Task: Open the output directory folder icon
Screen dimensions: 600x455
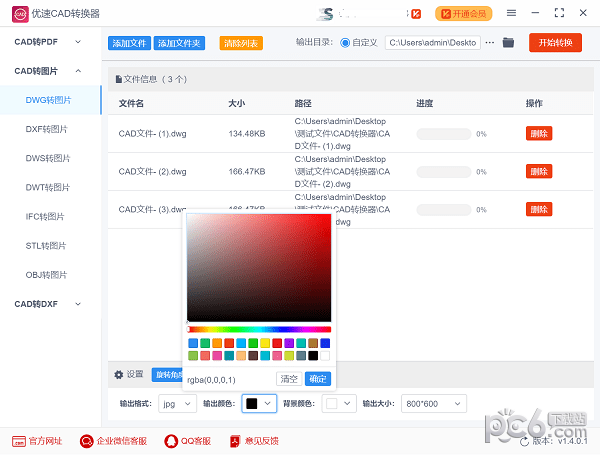Action: click(x=508, y=43)
